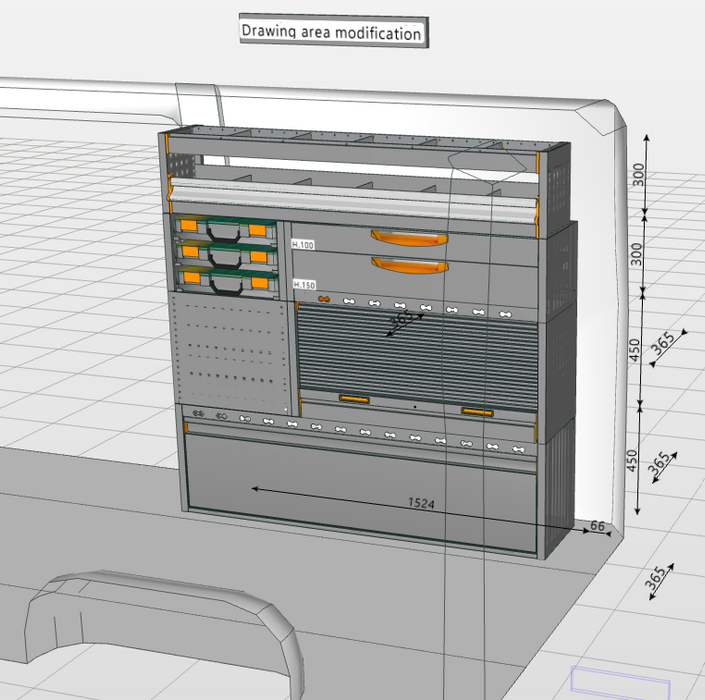Select the topmost 300 height dimension

pyautogui.click(x=639, y=176)
